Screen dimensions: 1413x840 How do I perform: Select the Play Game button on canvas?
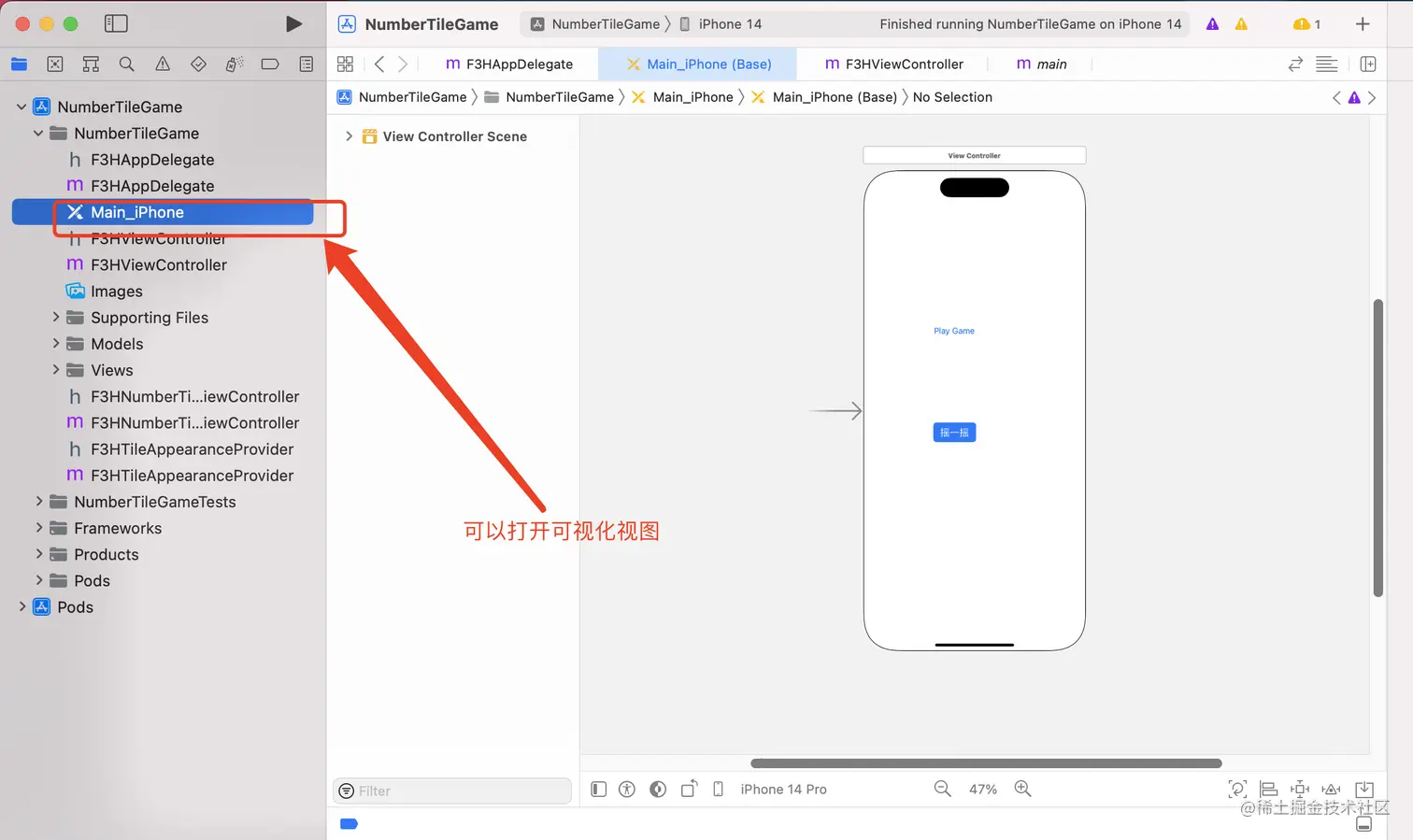coord(954,331)
